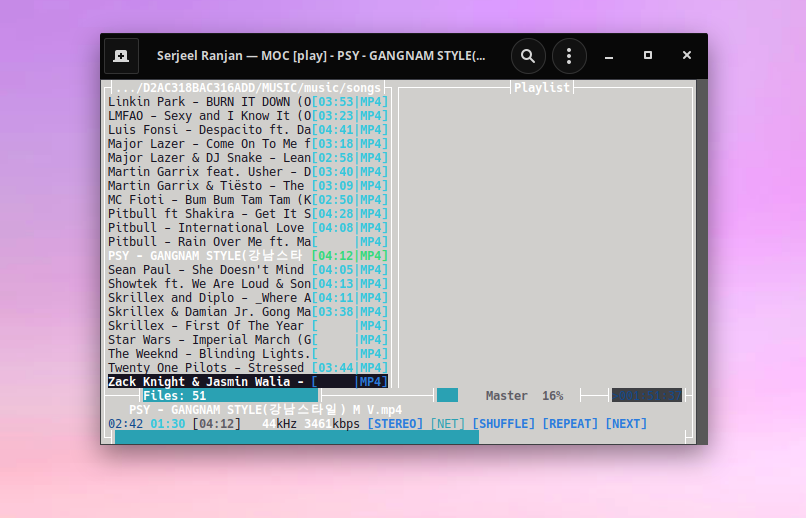
Task: Select Twenty One Pilots - Stressed
Action: pyautogui.click(x=248, y=368)
